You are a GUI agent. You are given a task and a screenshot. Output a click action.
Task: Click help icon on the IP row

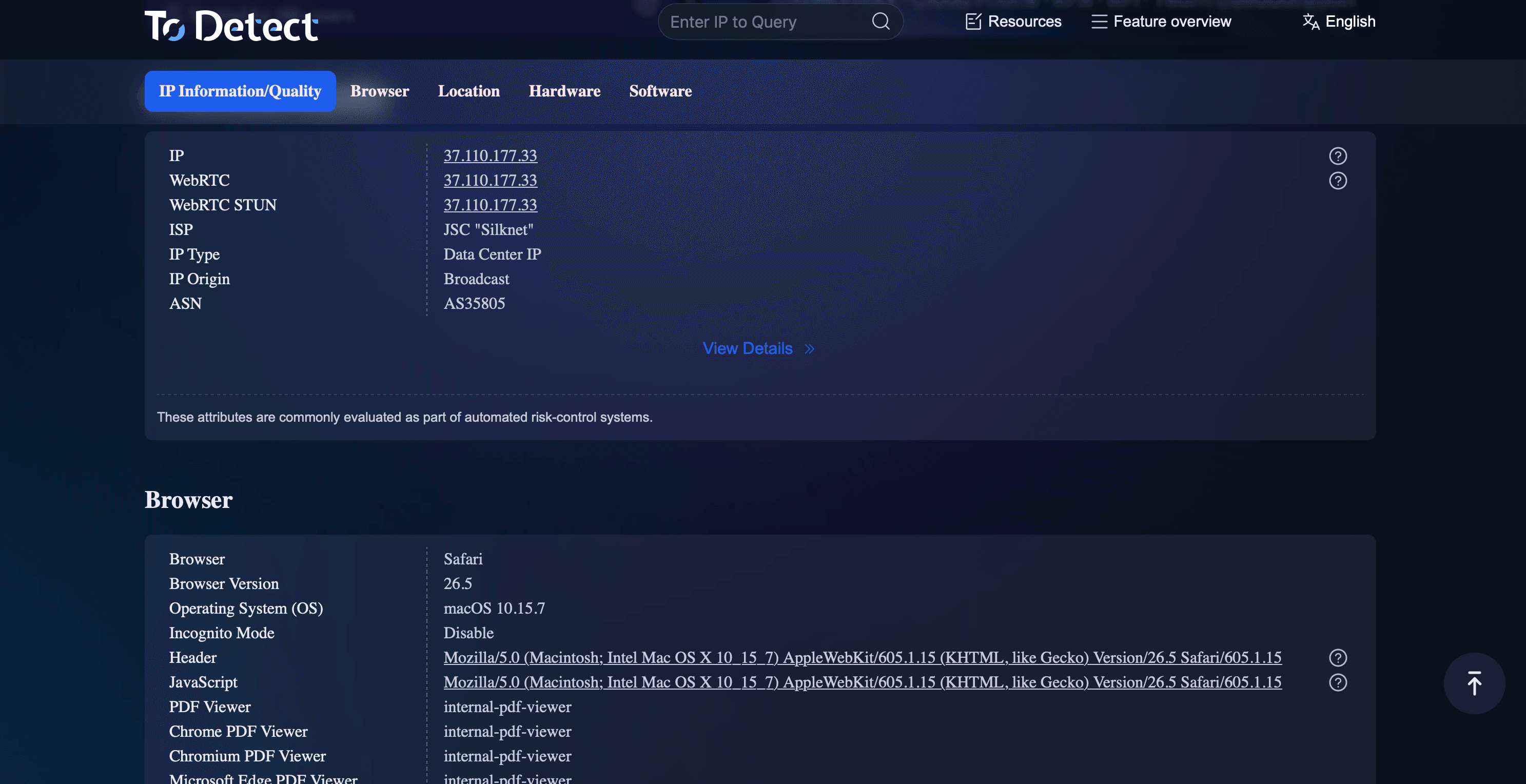[1338, 156]
